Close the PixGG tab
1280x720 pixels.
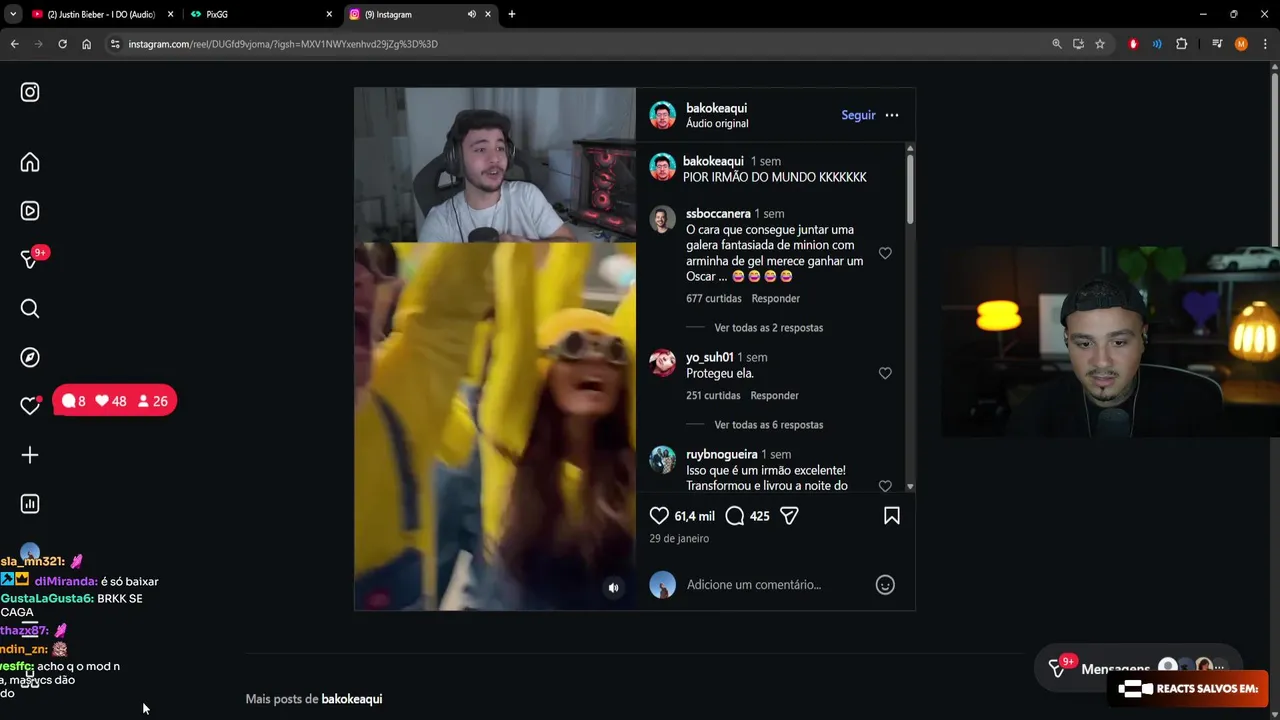point(329,14)
